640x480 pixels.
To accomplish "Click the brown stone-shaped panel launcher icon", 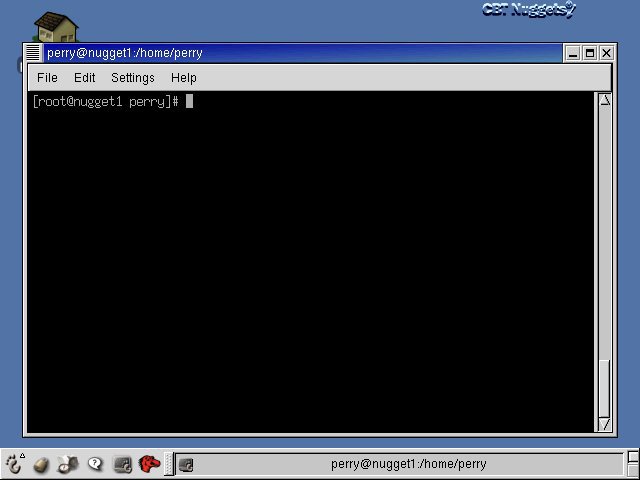I will [41, 464].
